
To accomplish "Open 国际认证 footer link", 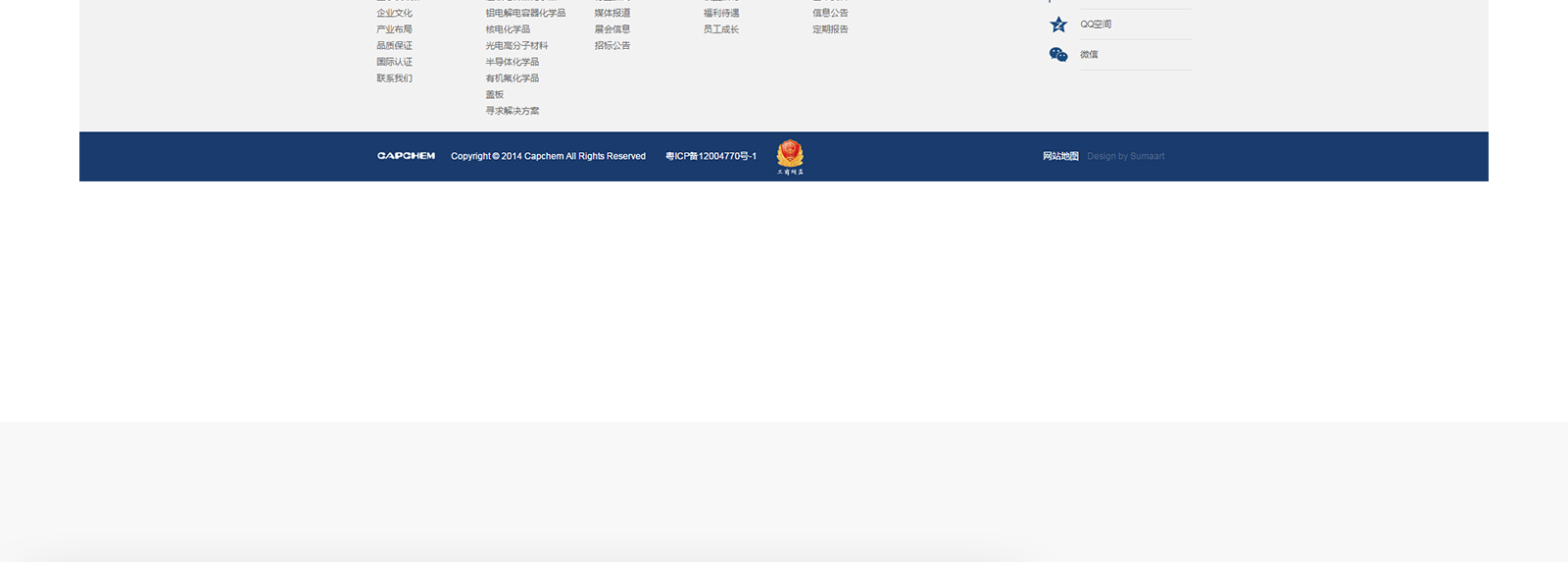I will tap(394, 62).
